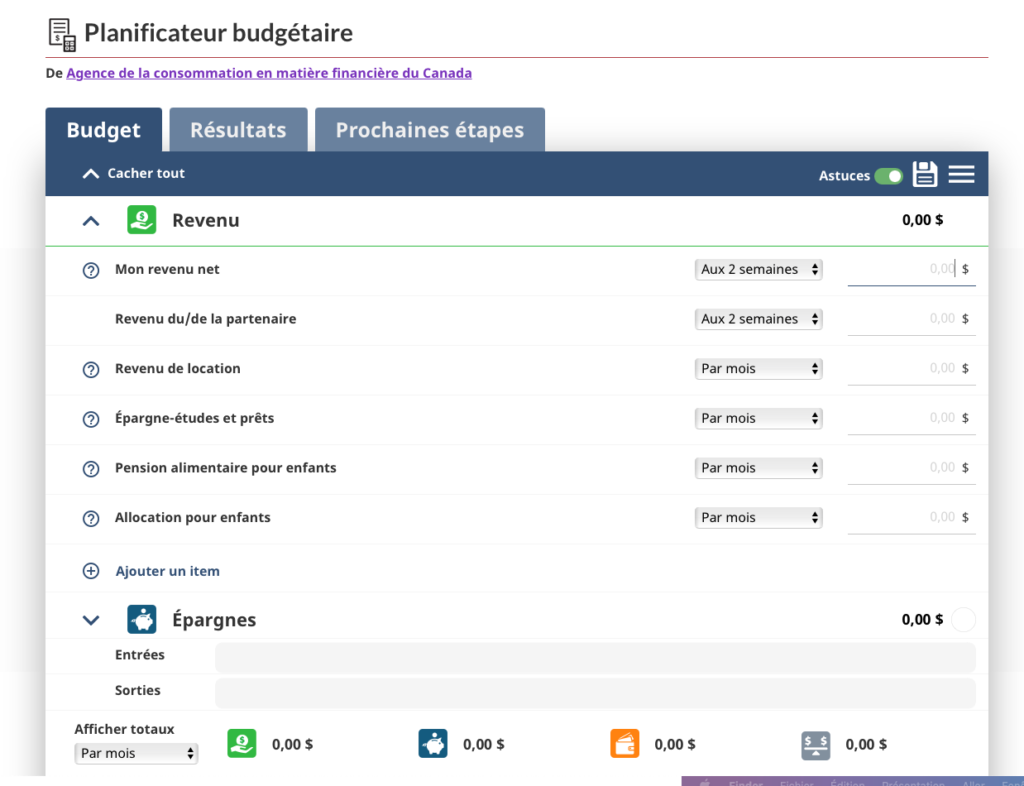Expand the Épargnes section chevron
The height and width of the screenshot is (786, 1024).
tap(91, 619)
